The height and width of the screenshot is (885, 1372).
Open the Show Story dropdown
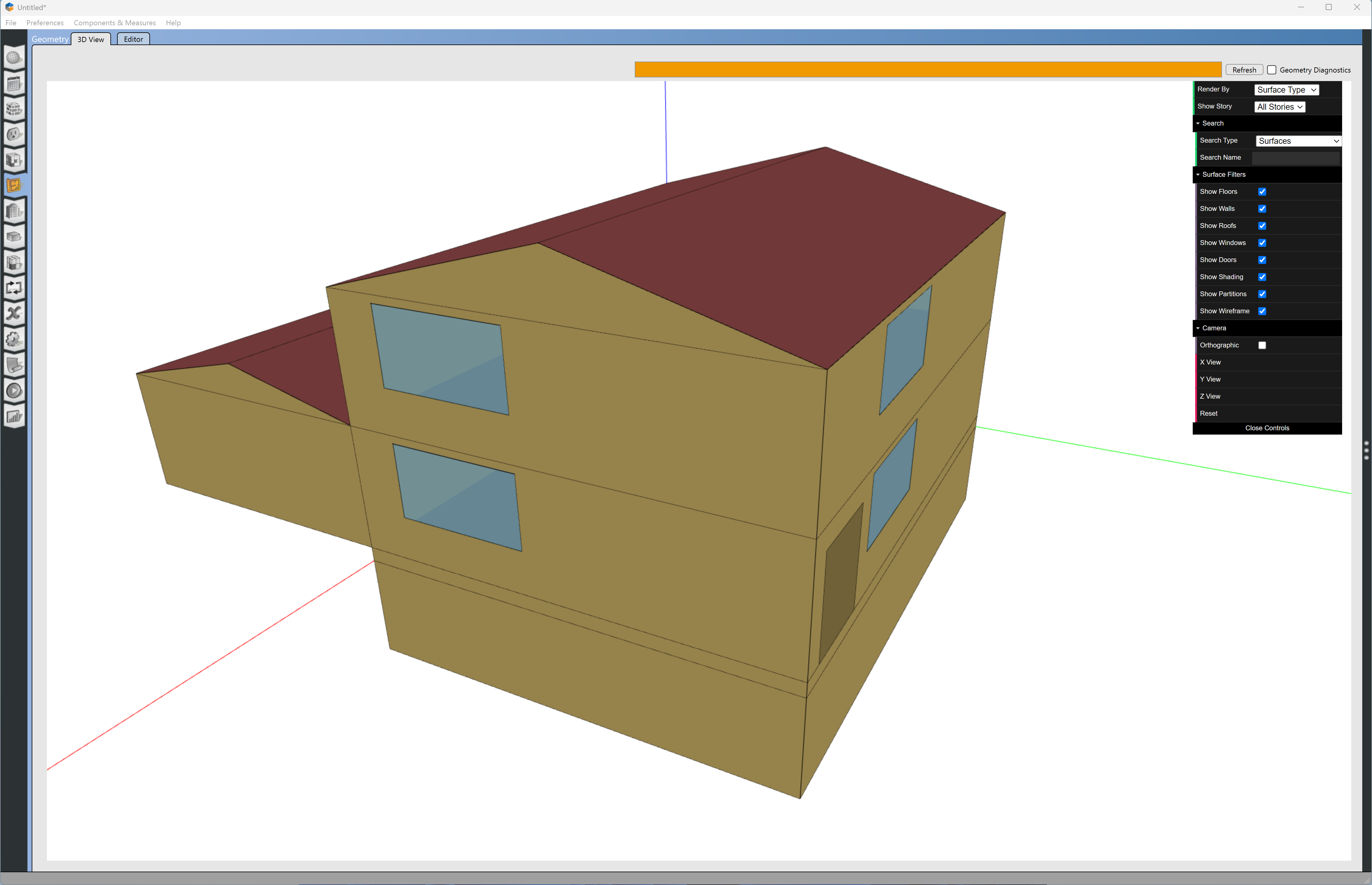click(x=1279, y=106)
